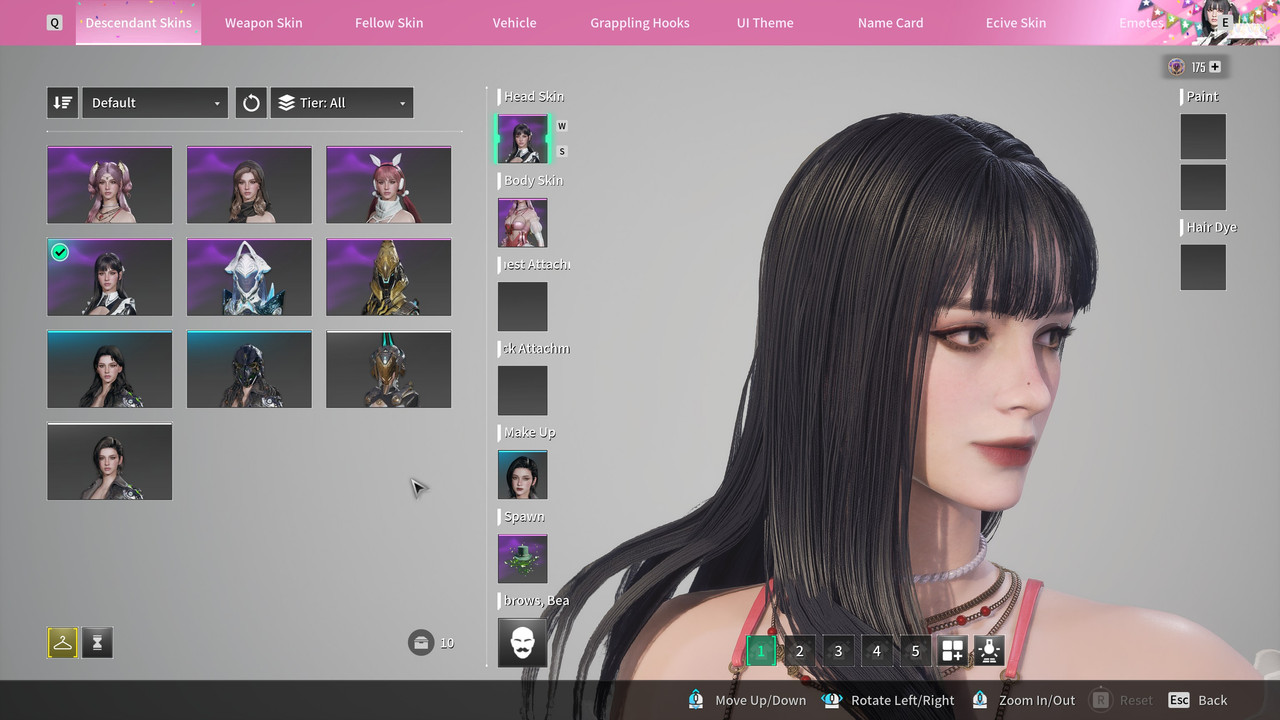Open the Grappling Hooks tab
This screenshot has height=720, width=1280.
coord(640,22)
